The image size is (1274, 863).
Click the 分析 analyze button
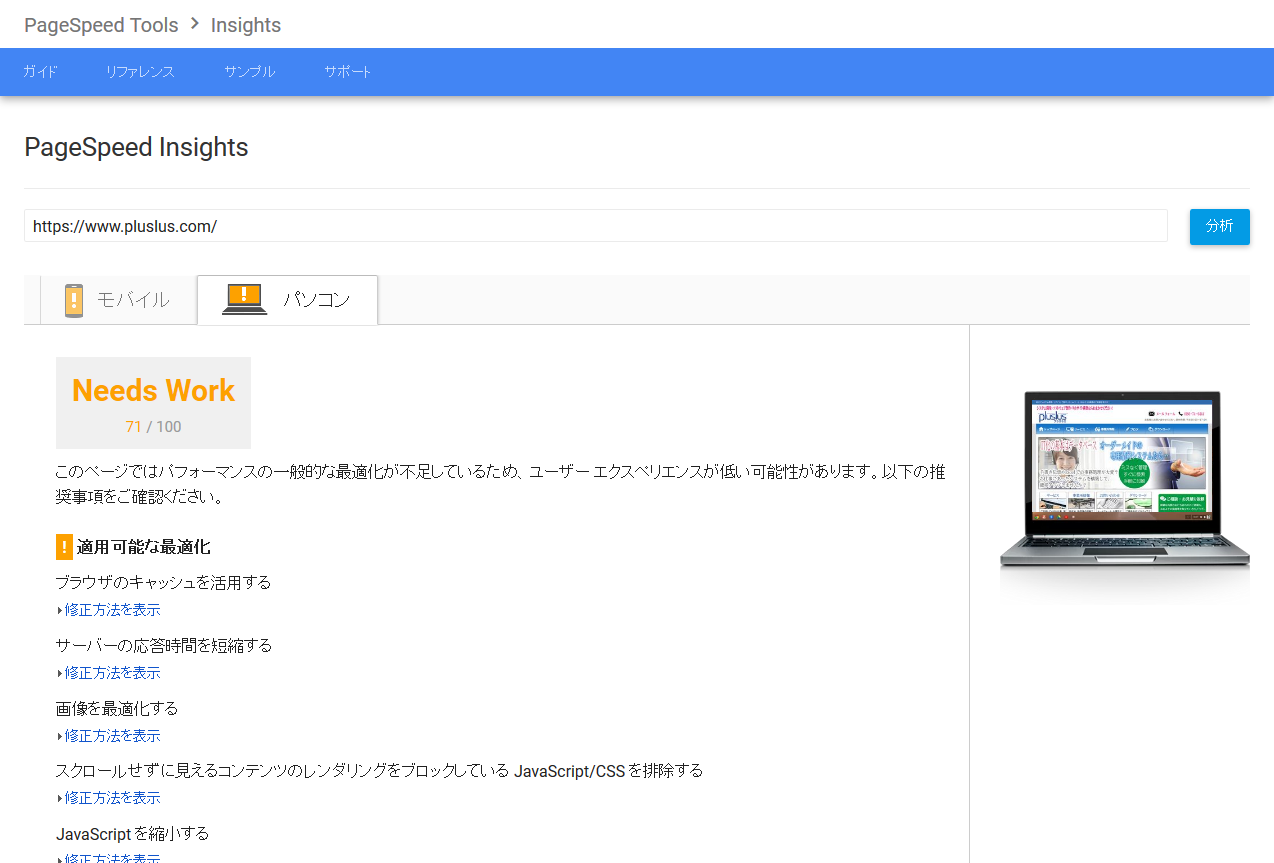pos(1219,226)
